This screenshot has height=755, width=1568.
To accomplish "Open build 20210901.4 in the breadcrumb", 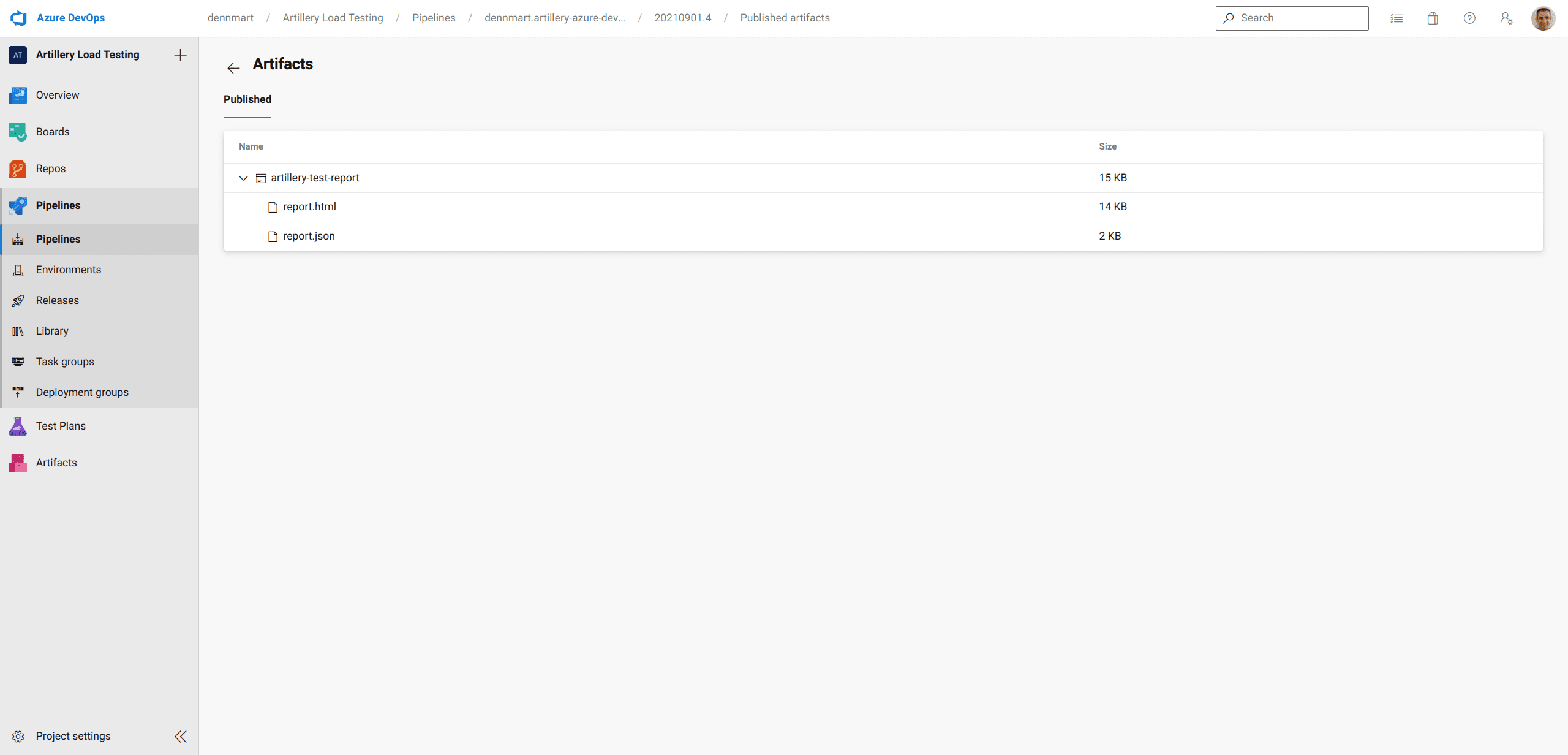I will tap(683, 18).
